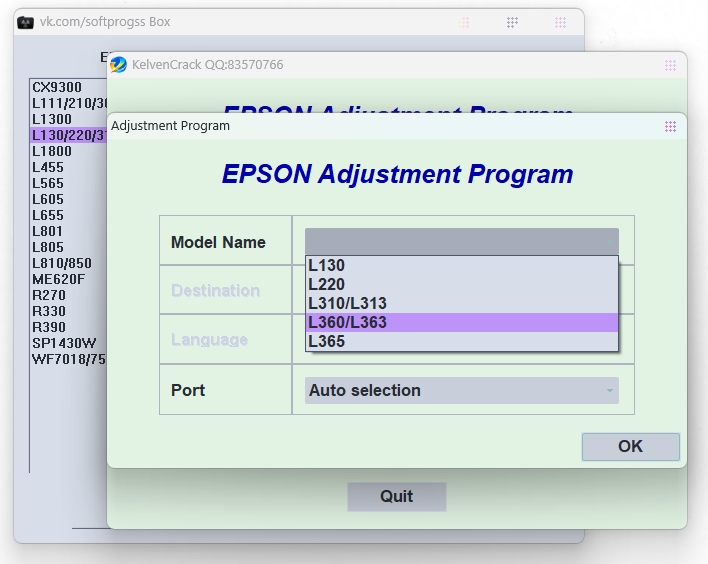Open the Model Name combo box
This screenshot has height=564, width=708.
click(461, 242)
